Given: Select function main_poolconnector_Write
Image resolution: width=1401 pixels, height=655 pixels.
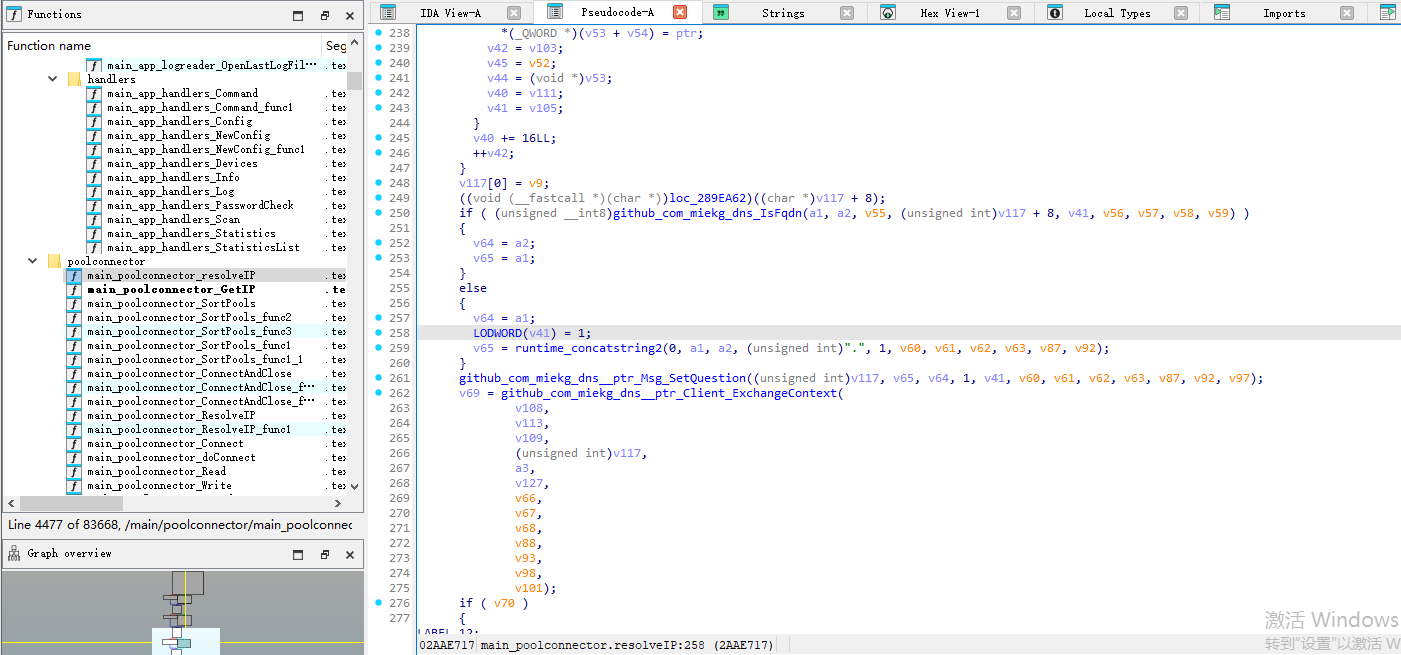Looking at the screenshot, I should click(159, 485).
